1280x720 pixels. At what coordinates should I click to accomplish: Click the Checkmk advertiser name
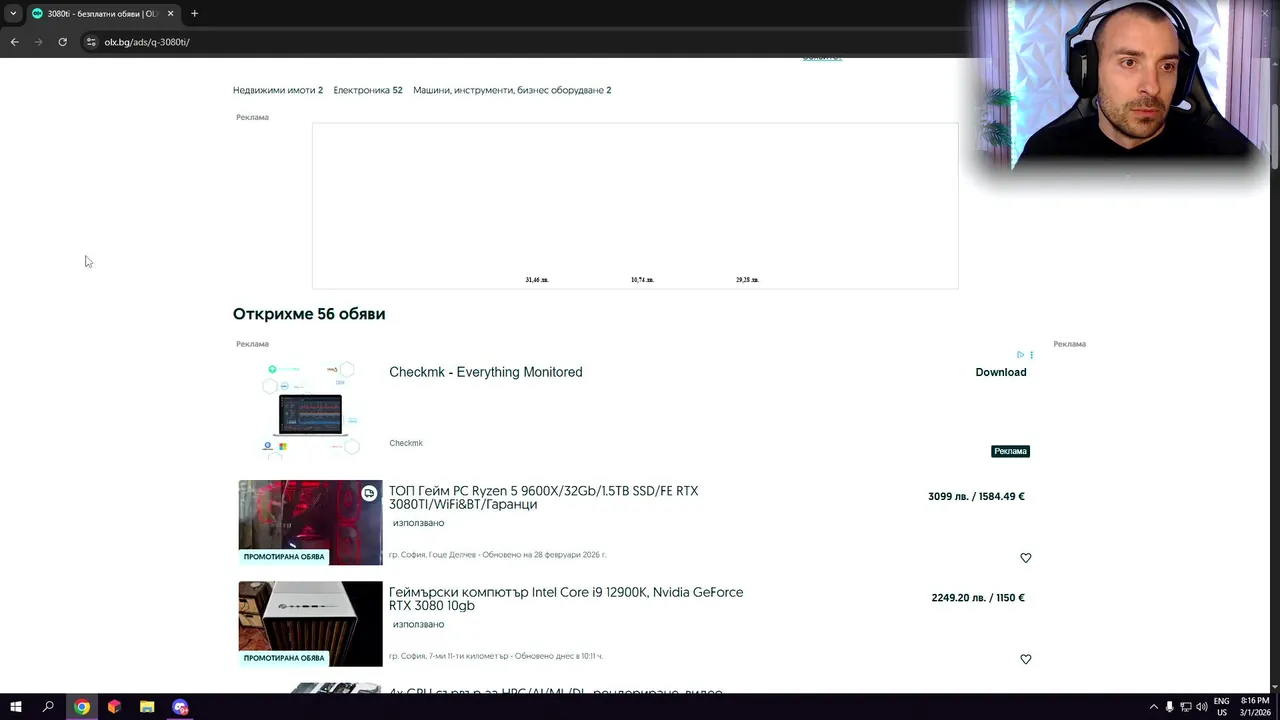click(406, 443)
